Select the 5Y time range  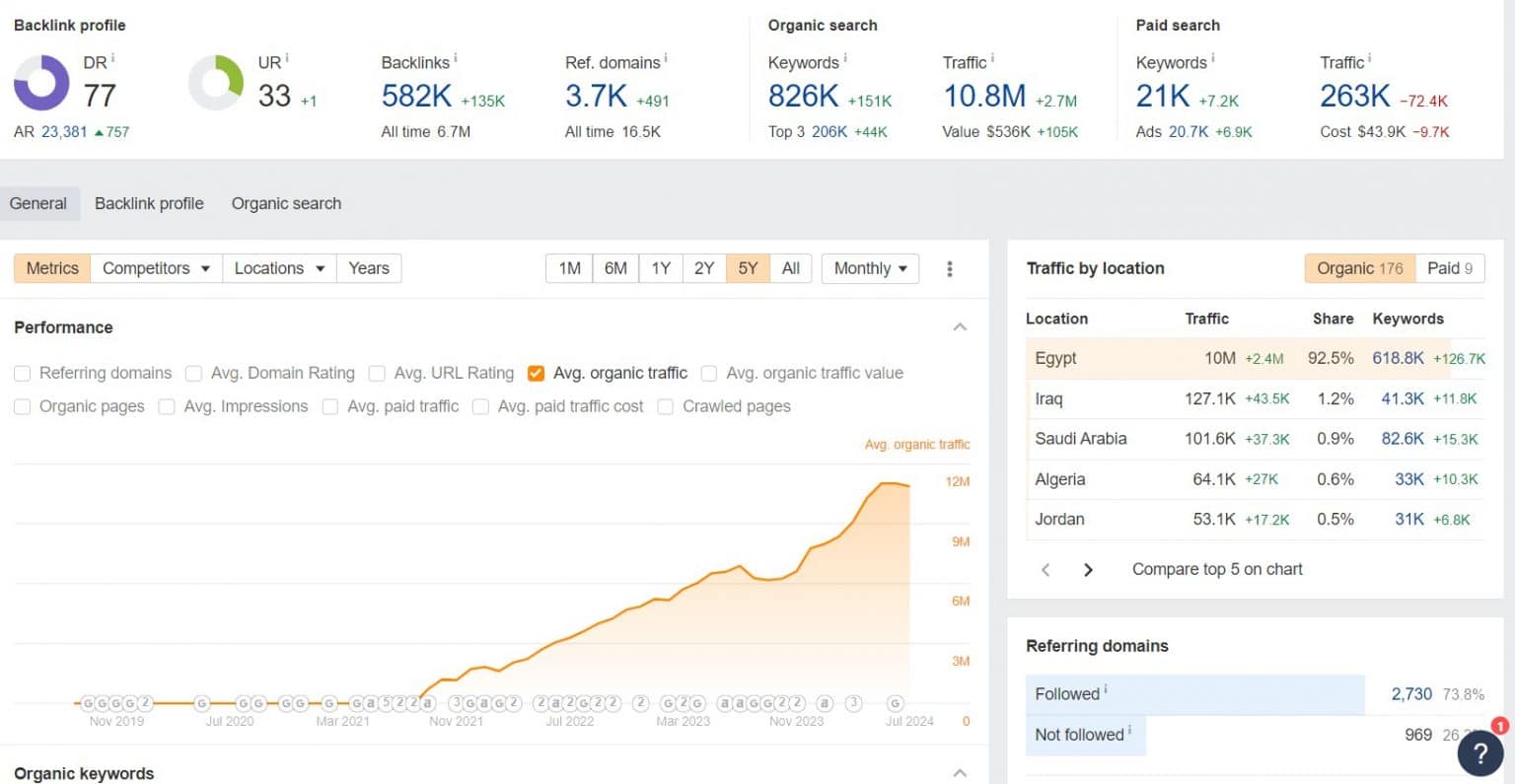coord(747,268)
